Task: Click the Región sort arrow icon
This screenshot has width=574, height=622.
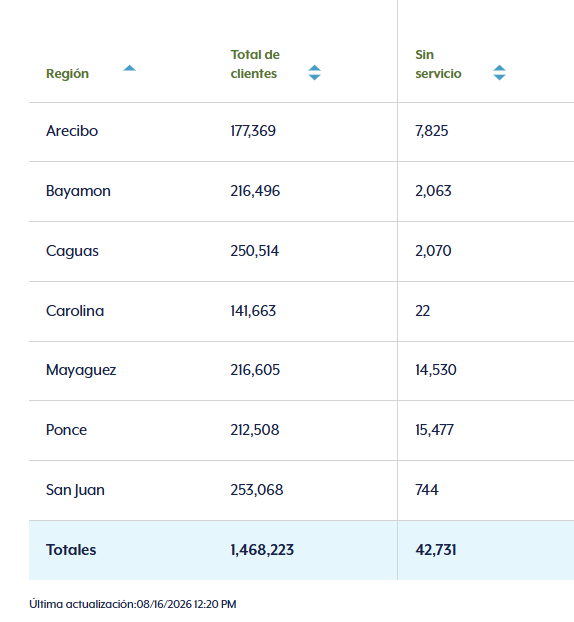Action: (129, 68)
